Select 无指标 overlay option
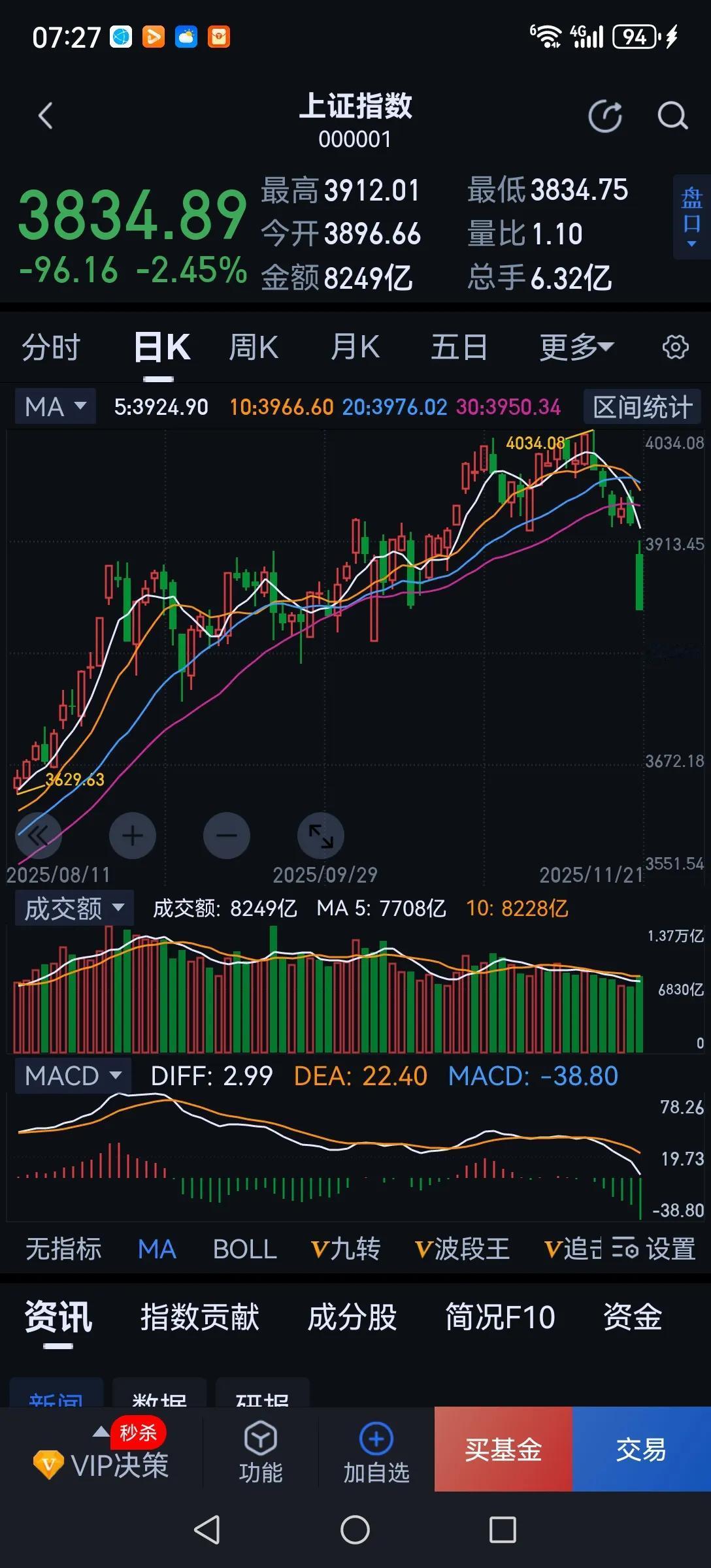The width and height of the screenshot is (711, 1568). click(x=63, y=1249)
